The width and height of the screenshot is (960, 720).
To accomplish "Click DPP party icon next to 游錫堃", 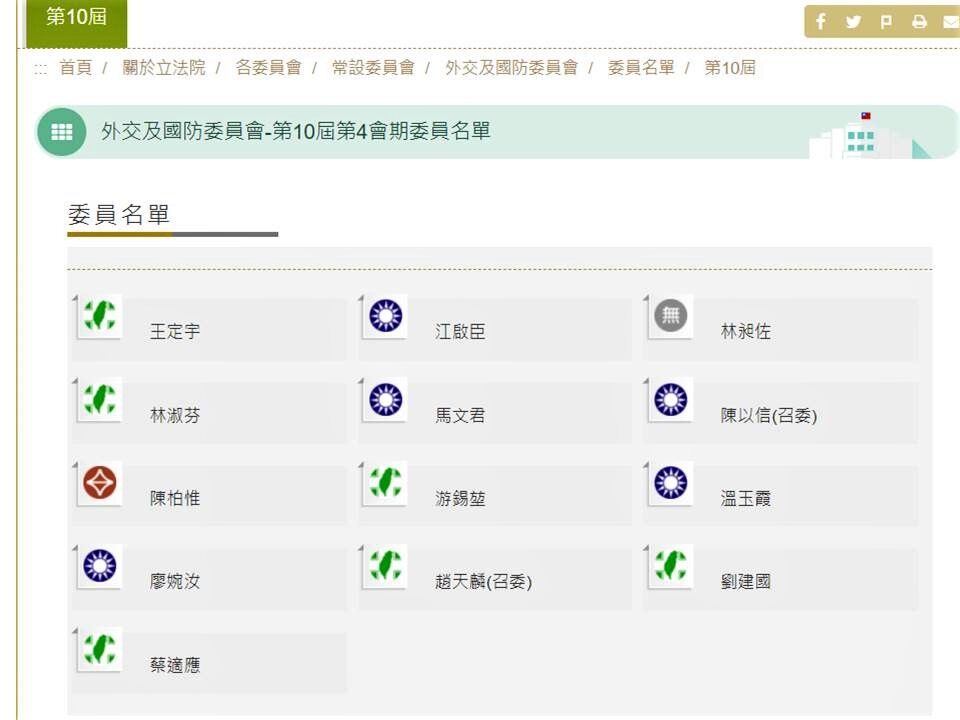I will [x=385, y=482].
